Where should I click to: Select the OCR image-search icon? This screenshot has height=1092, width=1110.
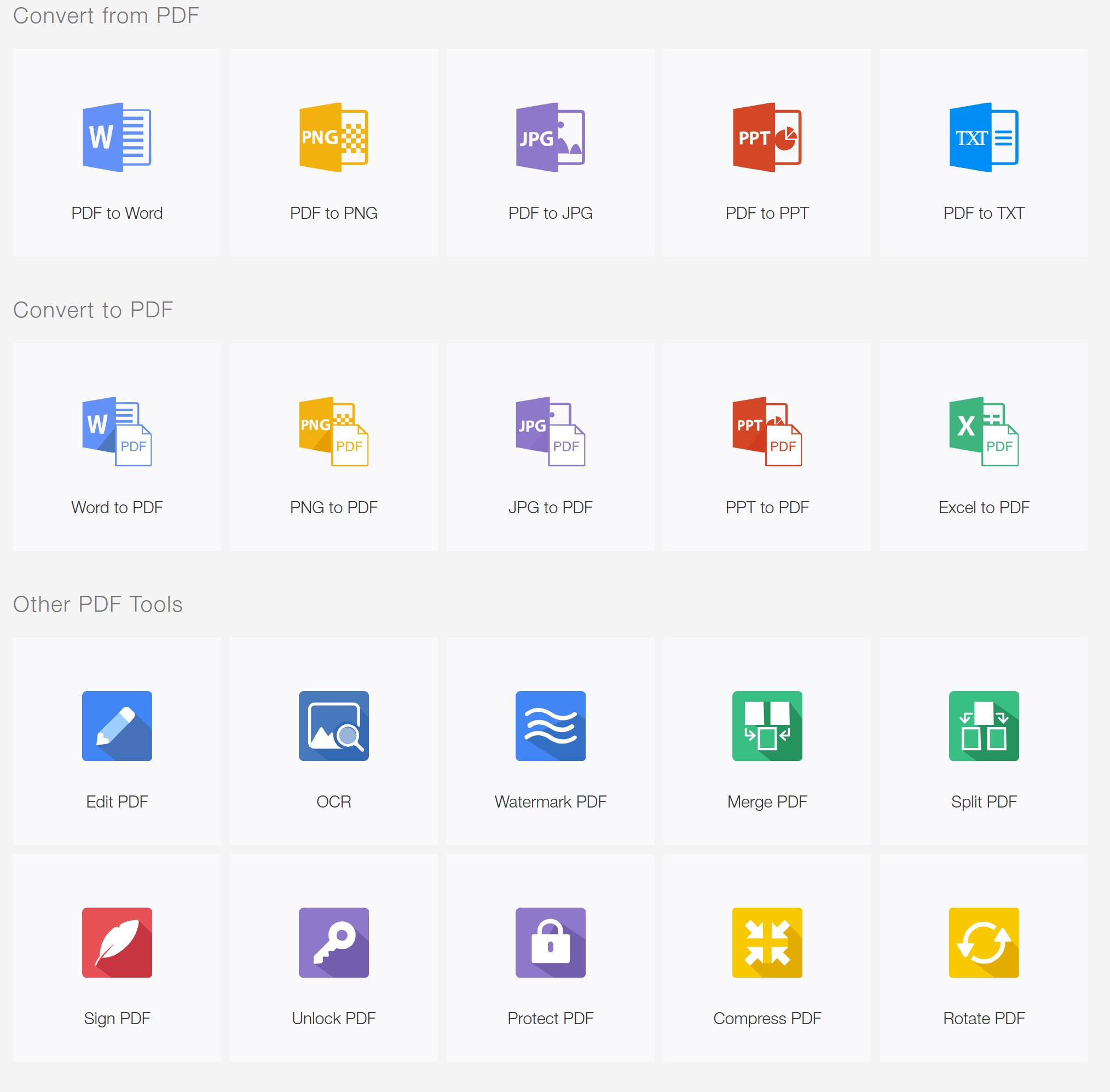(x=334, y=726)
